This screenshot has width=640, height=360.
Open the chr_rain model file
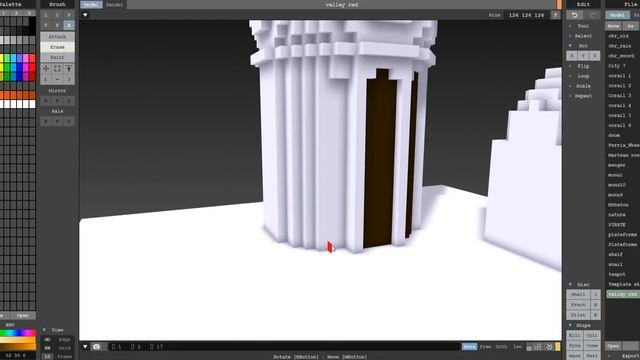(x=620, y=46)
